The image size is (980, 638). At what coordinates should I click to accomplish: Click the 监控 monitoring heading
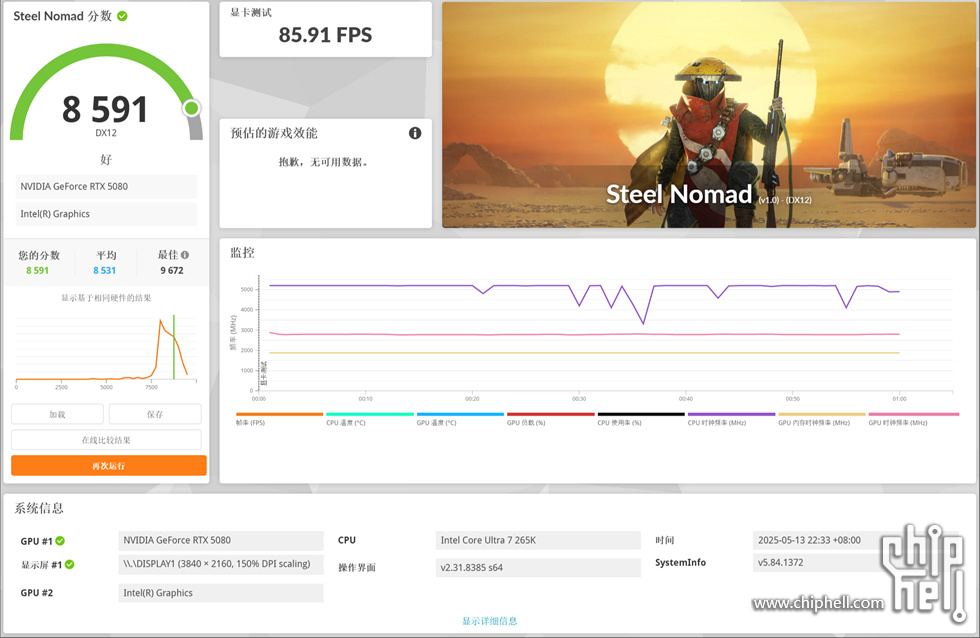pos(242,252)
